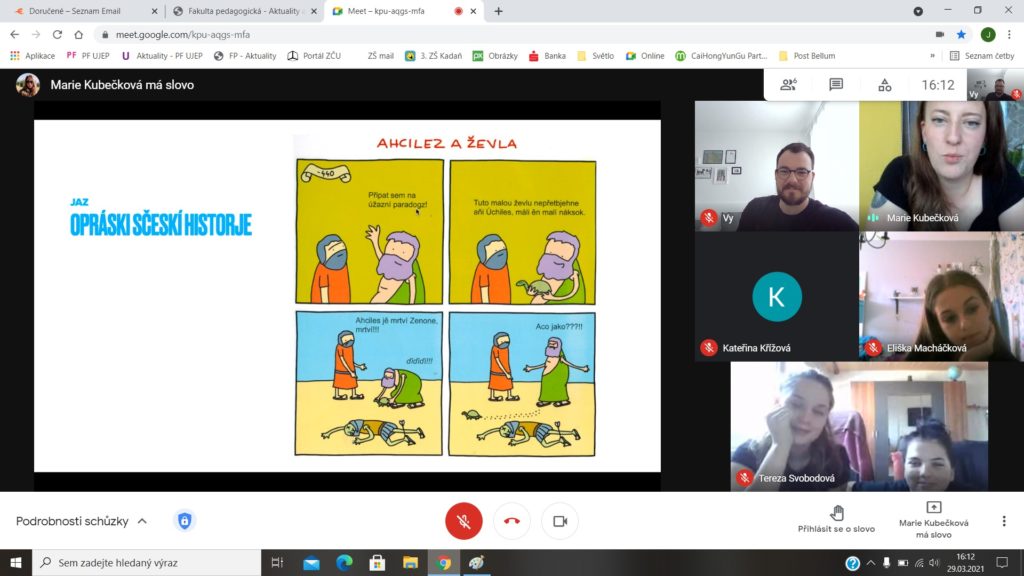Open Chrome tab search dropdown

tap(918, 11)
